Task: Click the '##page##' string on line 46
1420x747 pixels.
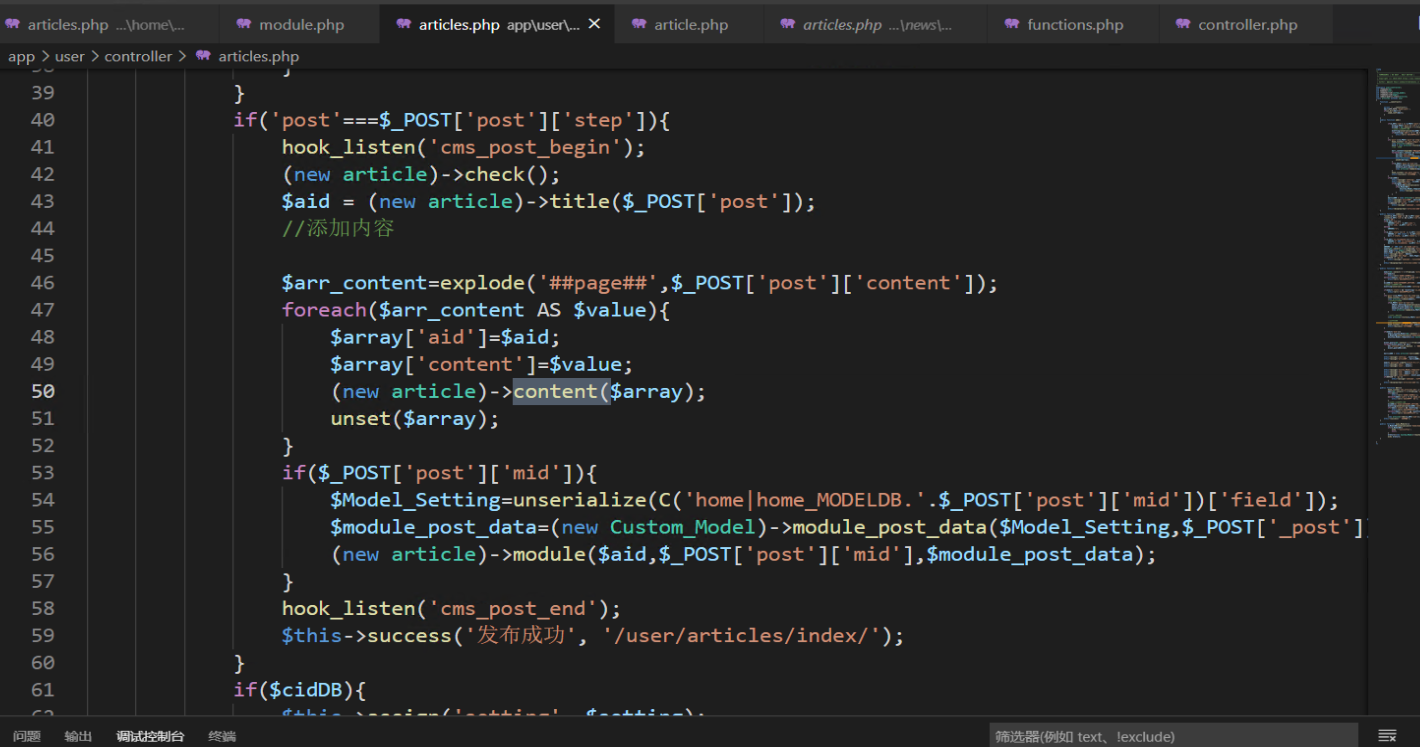Action: click(598, 283)
